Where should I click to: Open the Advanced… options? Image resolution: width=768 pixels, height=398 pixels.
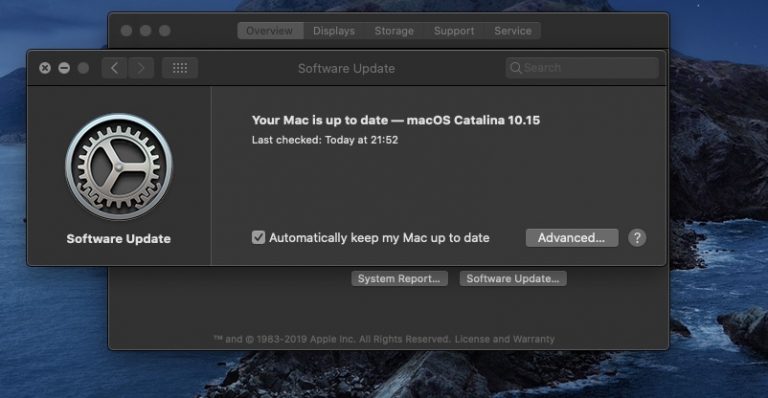[x=572, y=238]
